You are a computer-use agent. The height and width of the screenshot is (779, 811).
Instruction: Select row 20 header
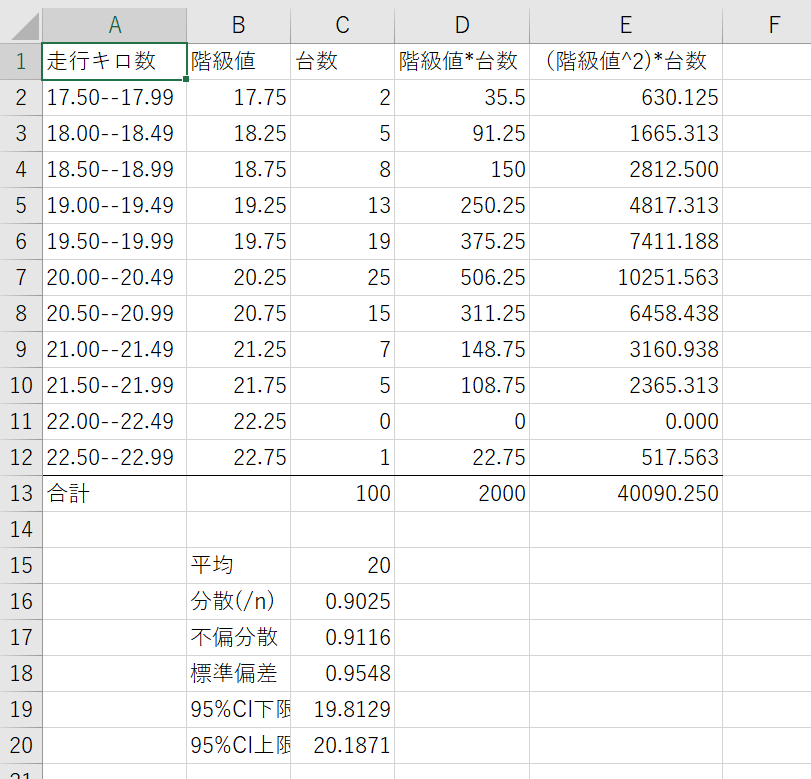coord(21,745)
